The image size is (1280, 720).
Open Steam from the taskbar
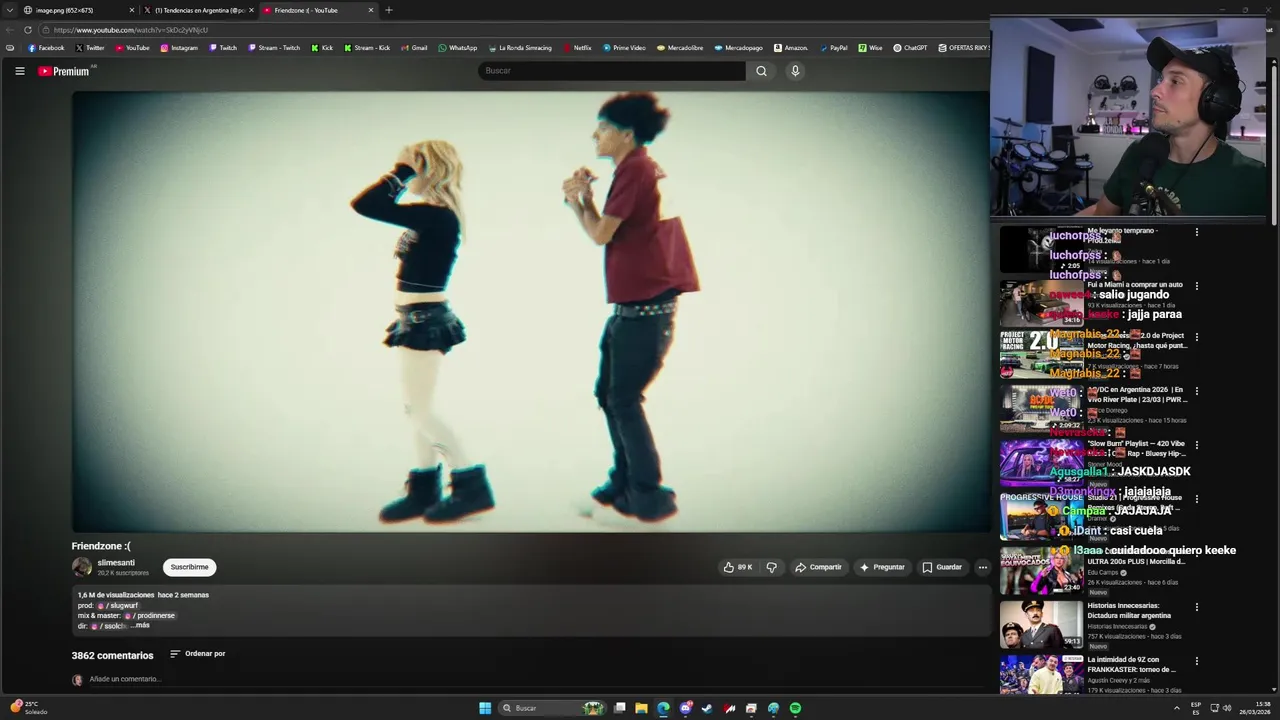click(x=708, y=708)
